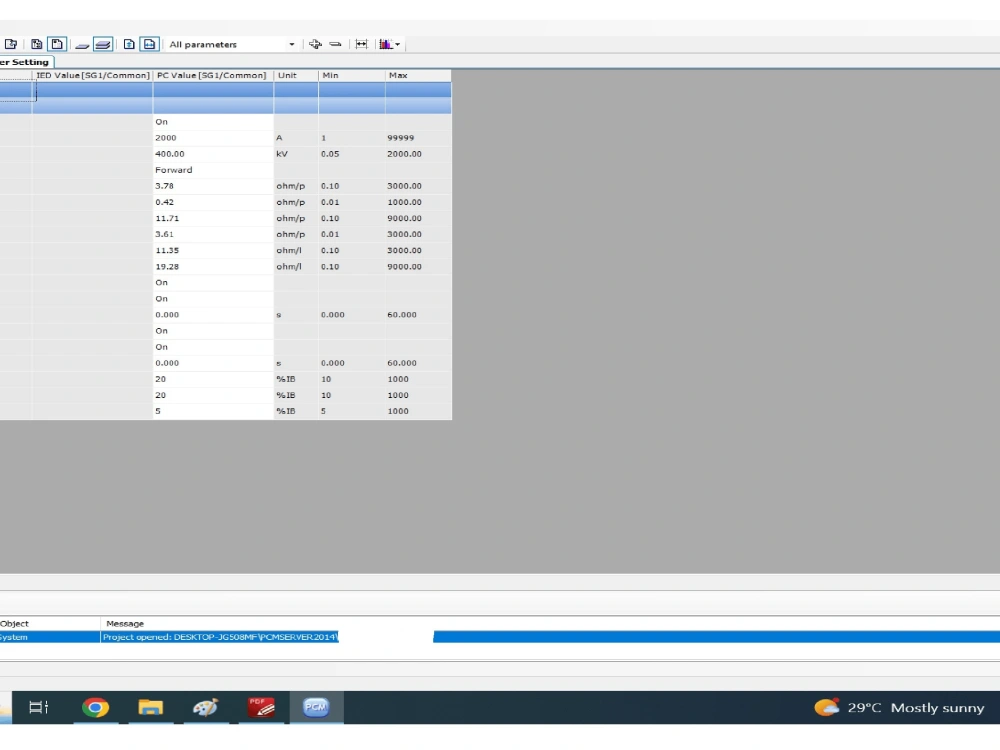Image resolution: width=1000 pixels, height=750 pixels.
Task: Click the insert setting group plus icon
Action: pos(315,44)
